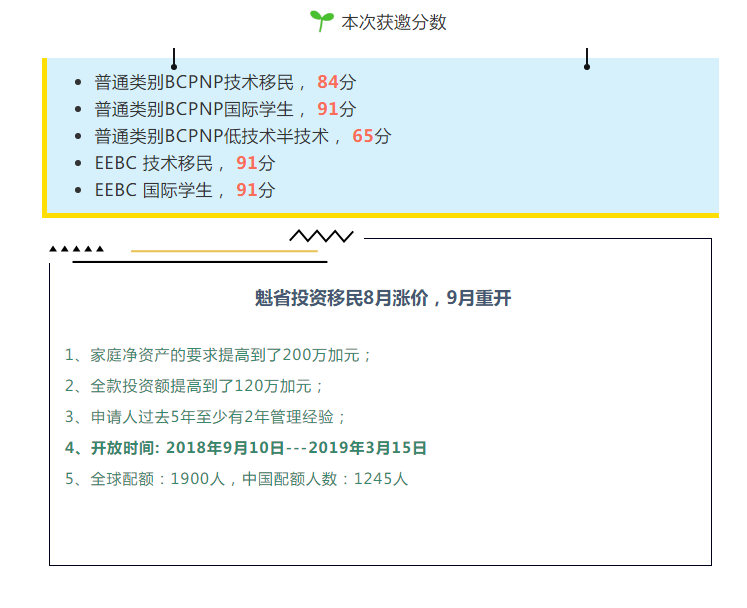Click item 3 about 2年管理经验
The width and height of the screenshot is (747, 608).
coord(205,417)
